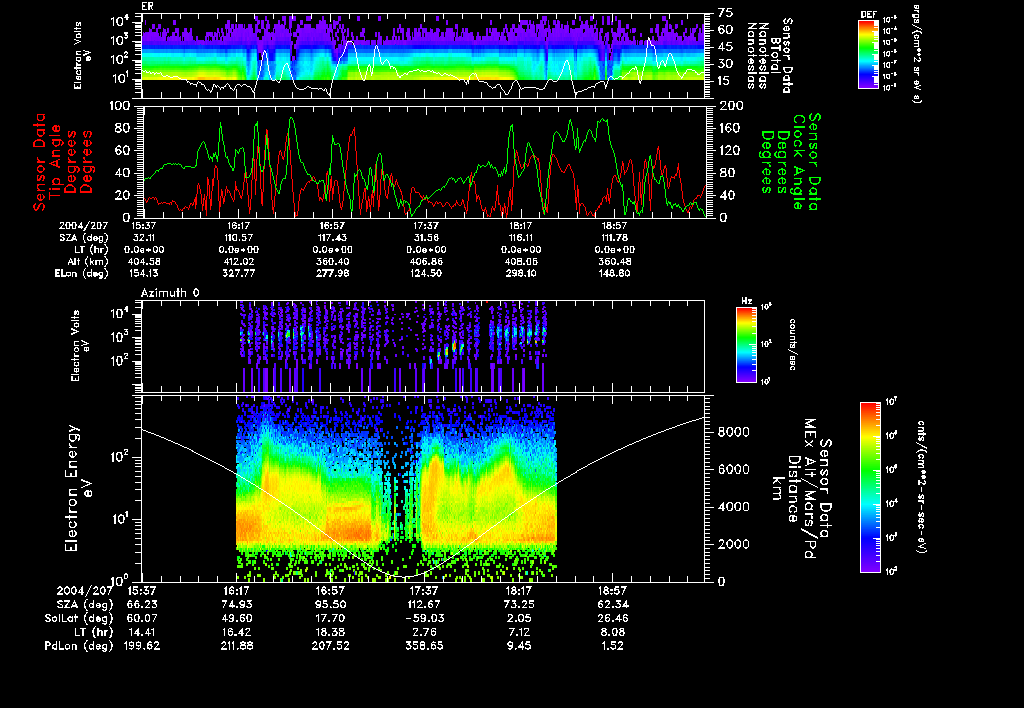Click Alt value 412.02
1024x708 pixels.
click(238, 262)
